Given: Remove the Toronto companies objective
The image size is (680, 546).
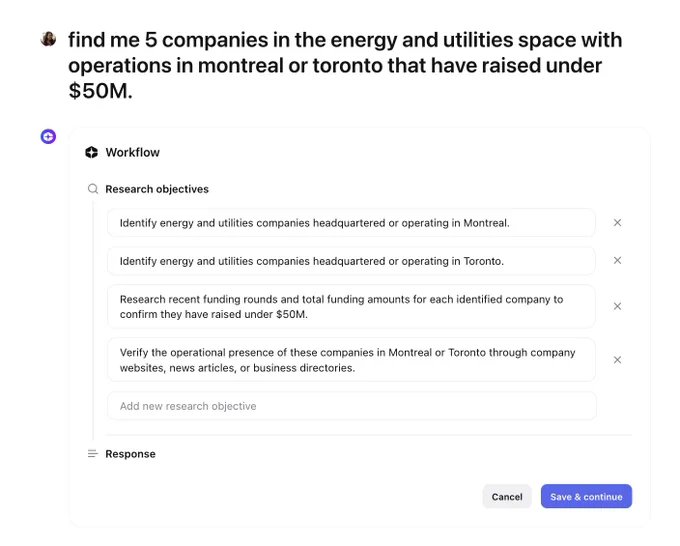Looking at the screenshot, I should click(617, 260).
